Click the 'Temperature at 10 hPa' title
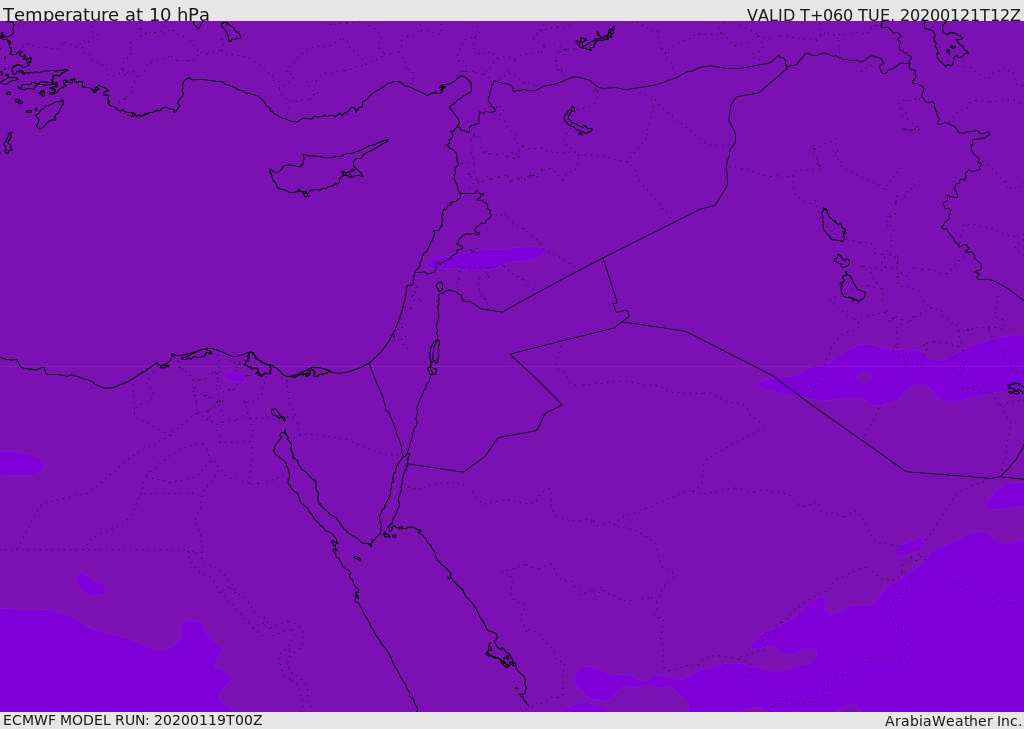The image size is (1024, 729). pos(106,14)
